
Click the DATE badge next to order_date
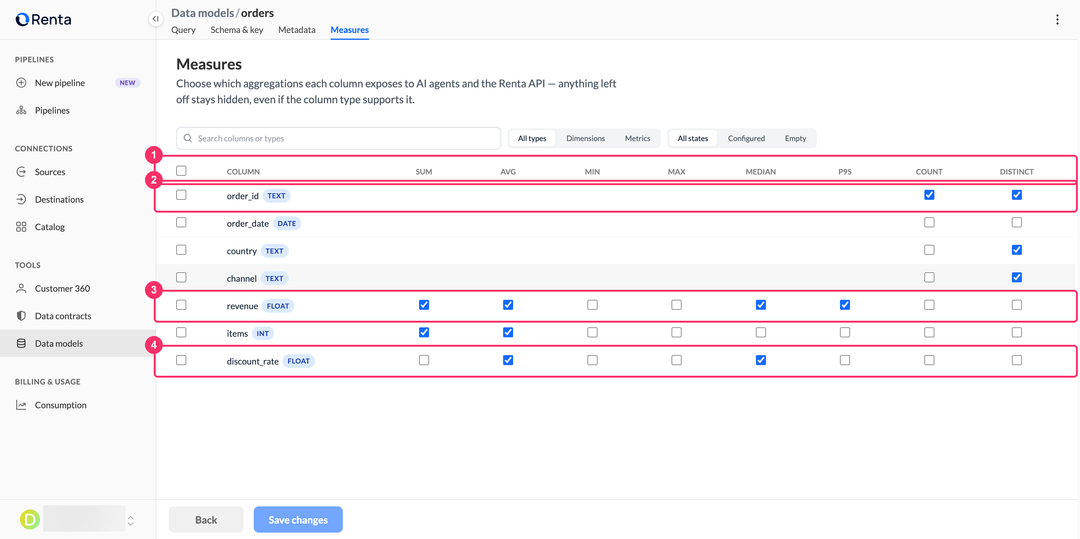tap(287, 223)
